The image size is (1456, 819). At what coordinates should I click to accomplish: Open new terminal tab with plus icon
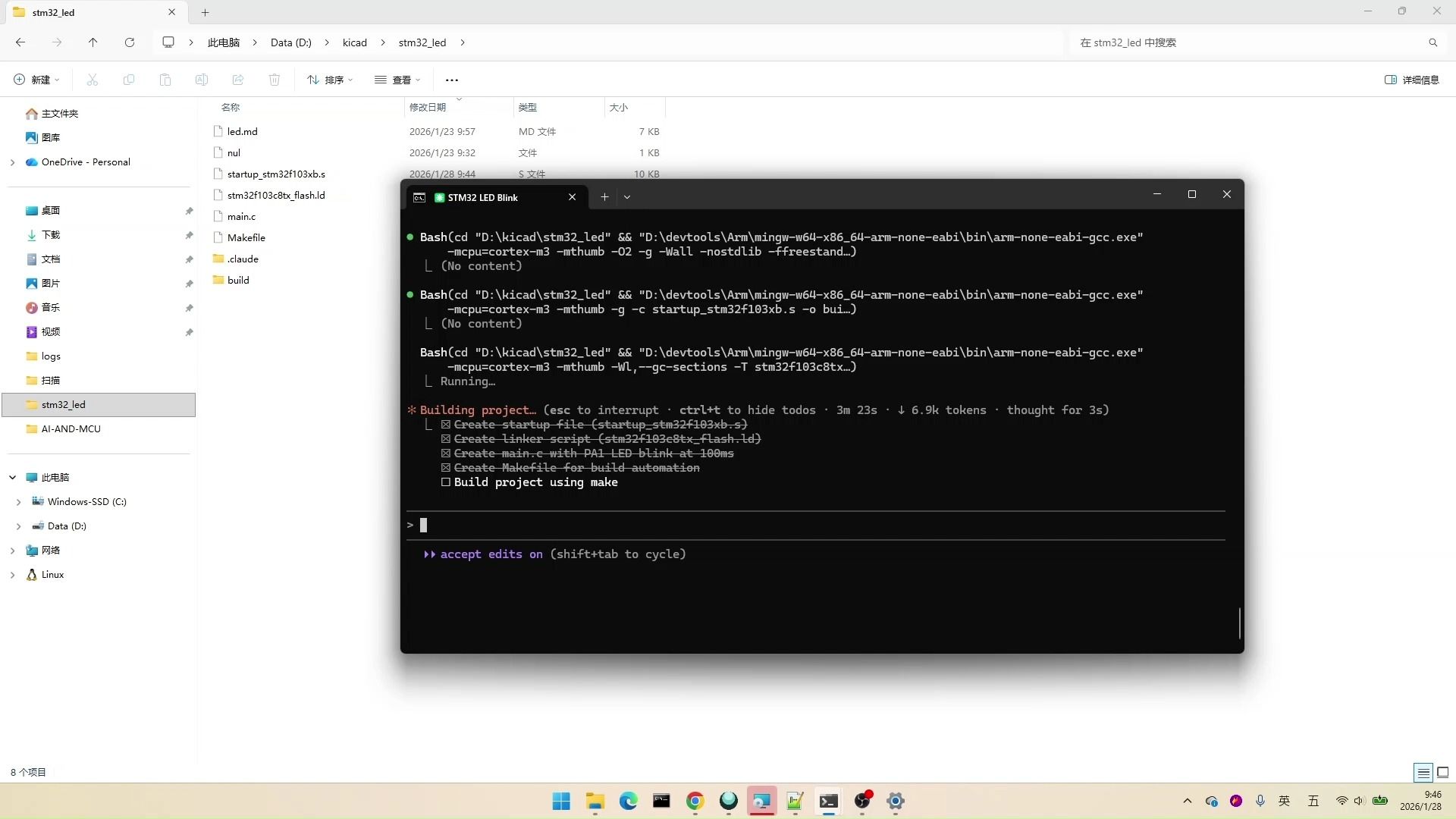point(604,197)
